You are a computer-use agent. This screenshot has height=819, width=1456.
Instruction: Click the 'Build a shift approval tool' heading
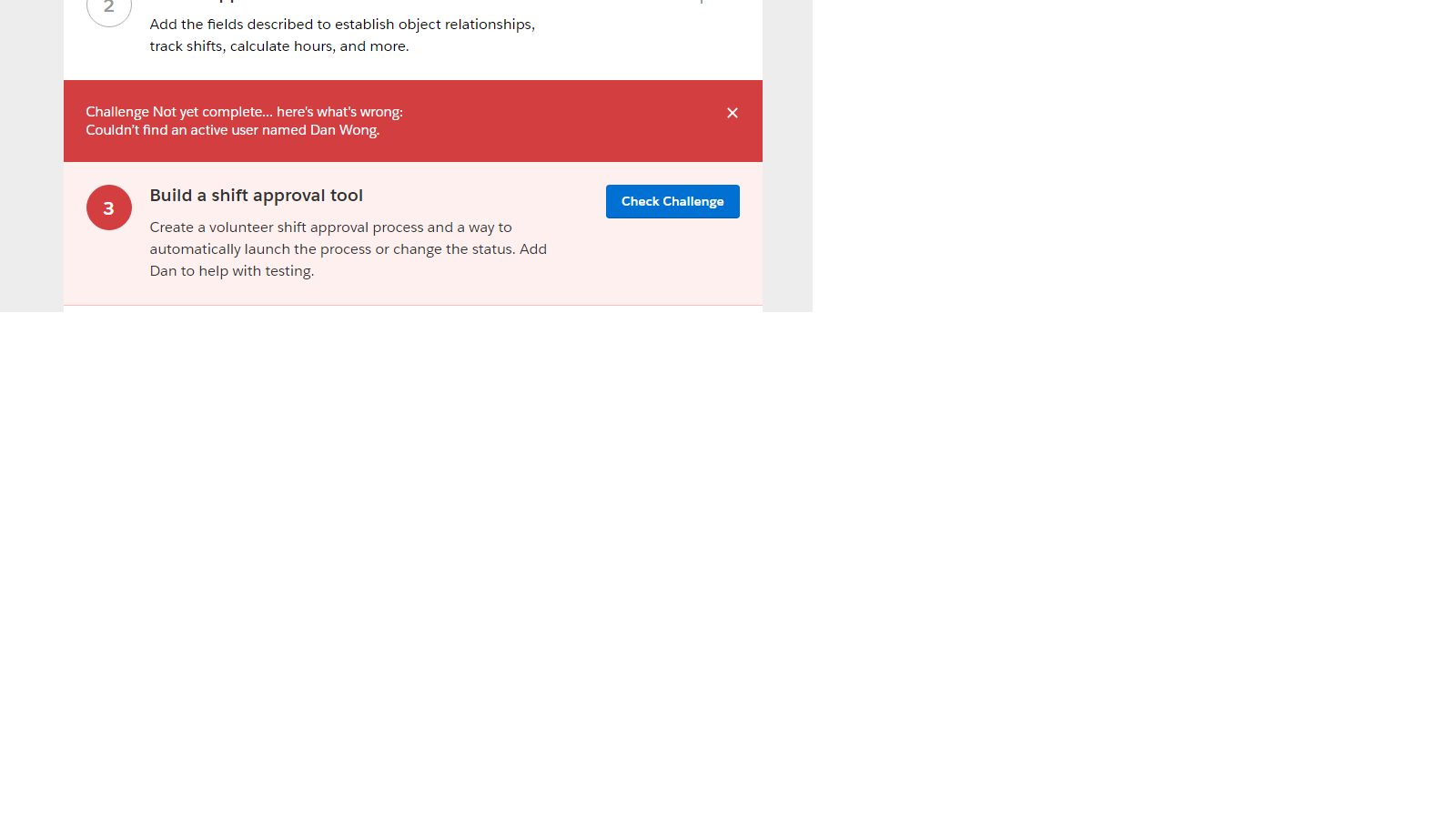257,196
